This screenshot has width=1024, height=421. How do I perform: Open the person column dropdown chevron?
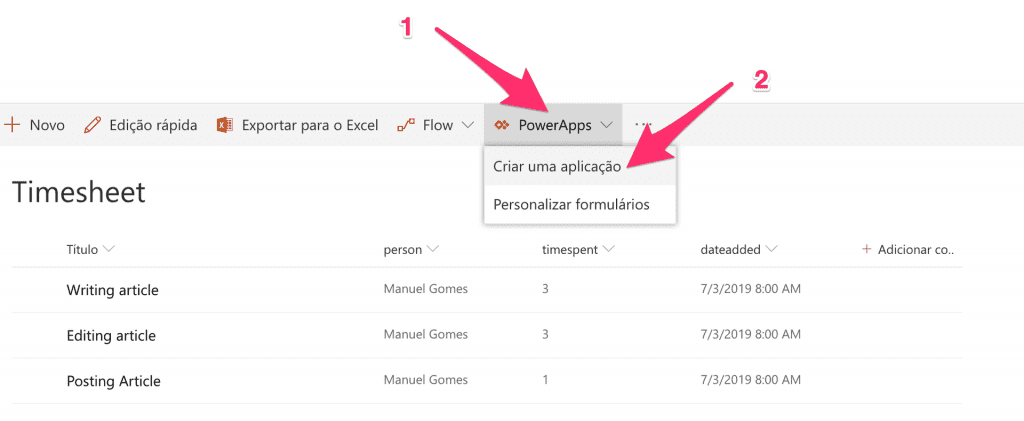pyautogui.click(x=432, y=249)
